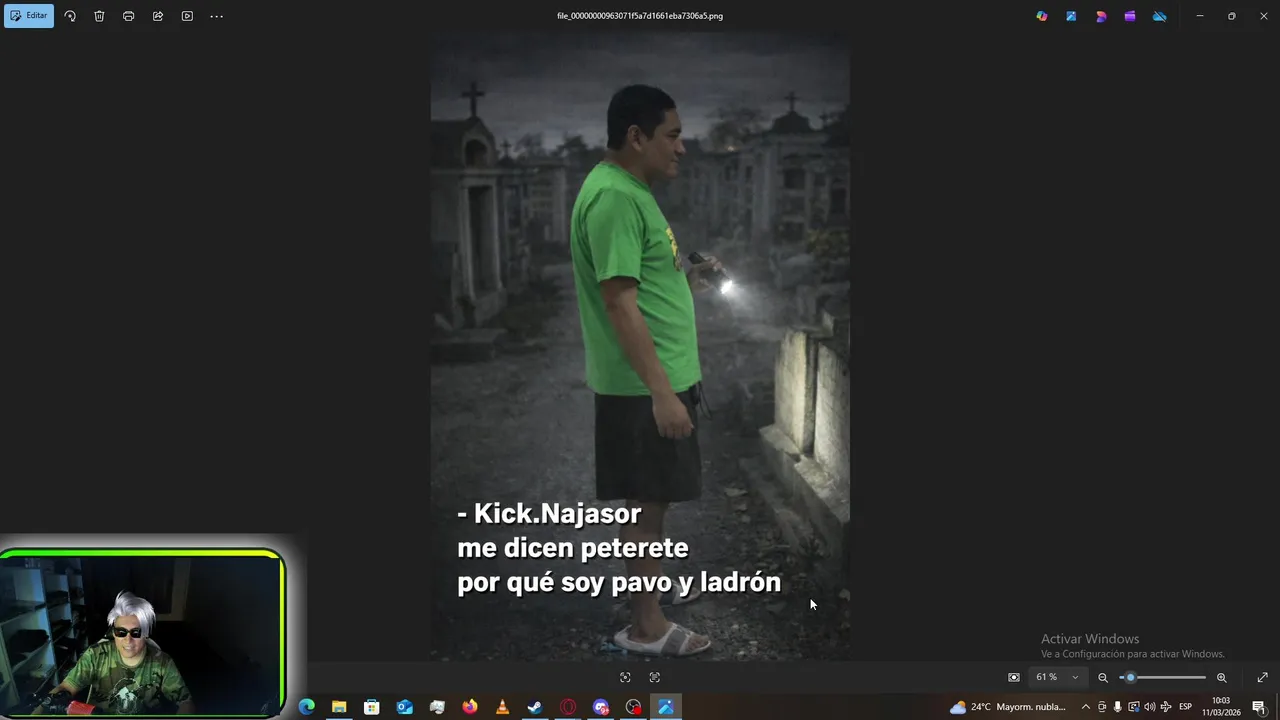Screen dimensions: 1280x720
Task: Open the OBS Studio taskbar icon
Action: (x=633, y=707)
